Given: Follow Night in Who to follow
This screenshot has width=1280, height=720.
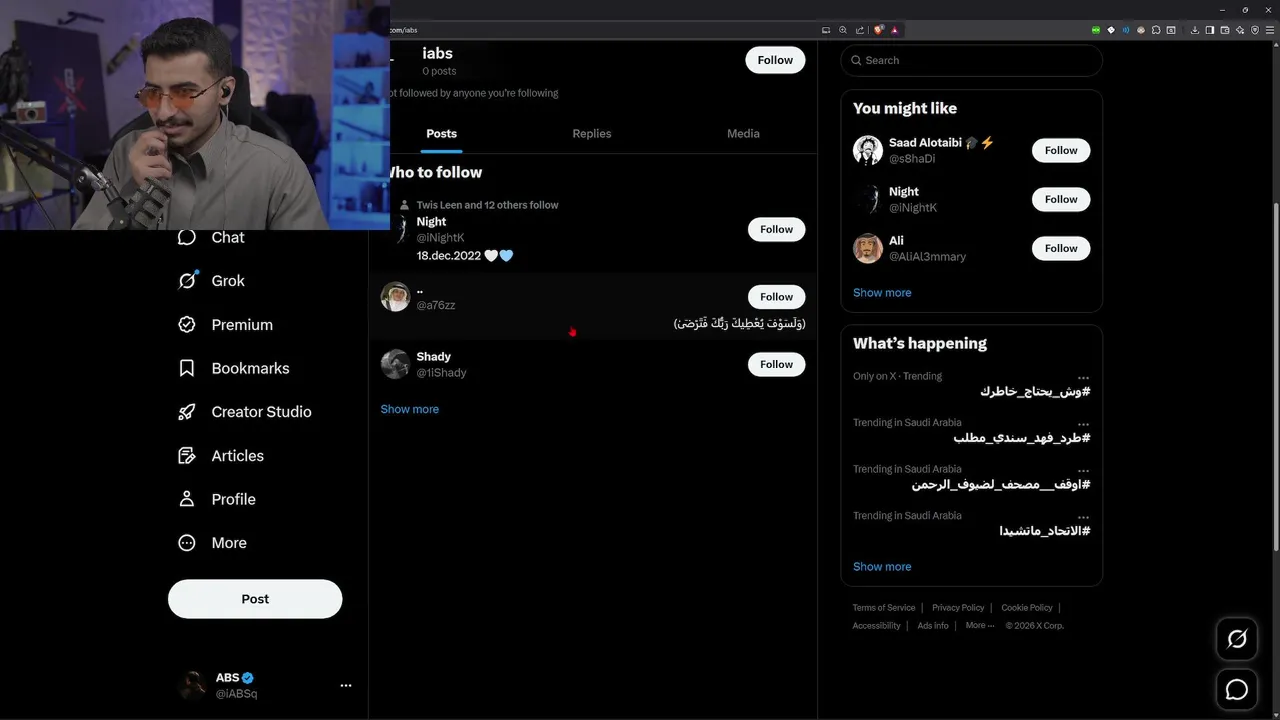Looking at the screenshot, I should (776, 229).
